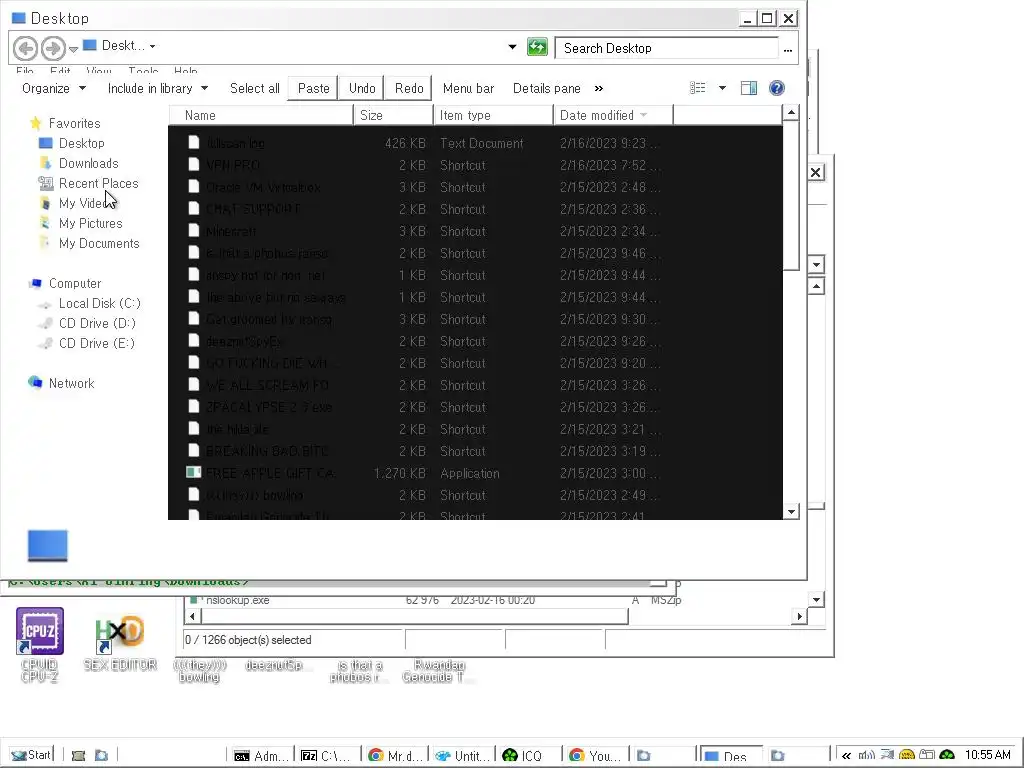
Task: Click the file list scroll down arrow
Action: [791, 511]
